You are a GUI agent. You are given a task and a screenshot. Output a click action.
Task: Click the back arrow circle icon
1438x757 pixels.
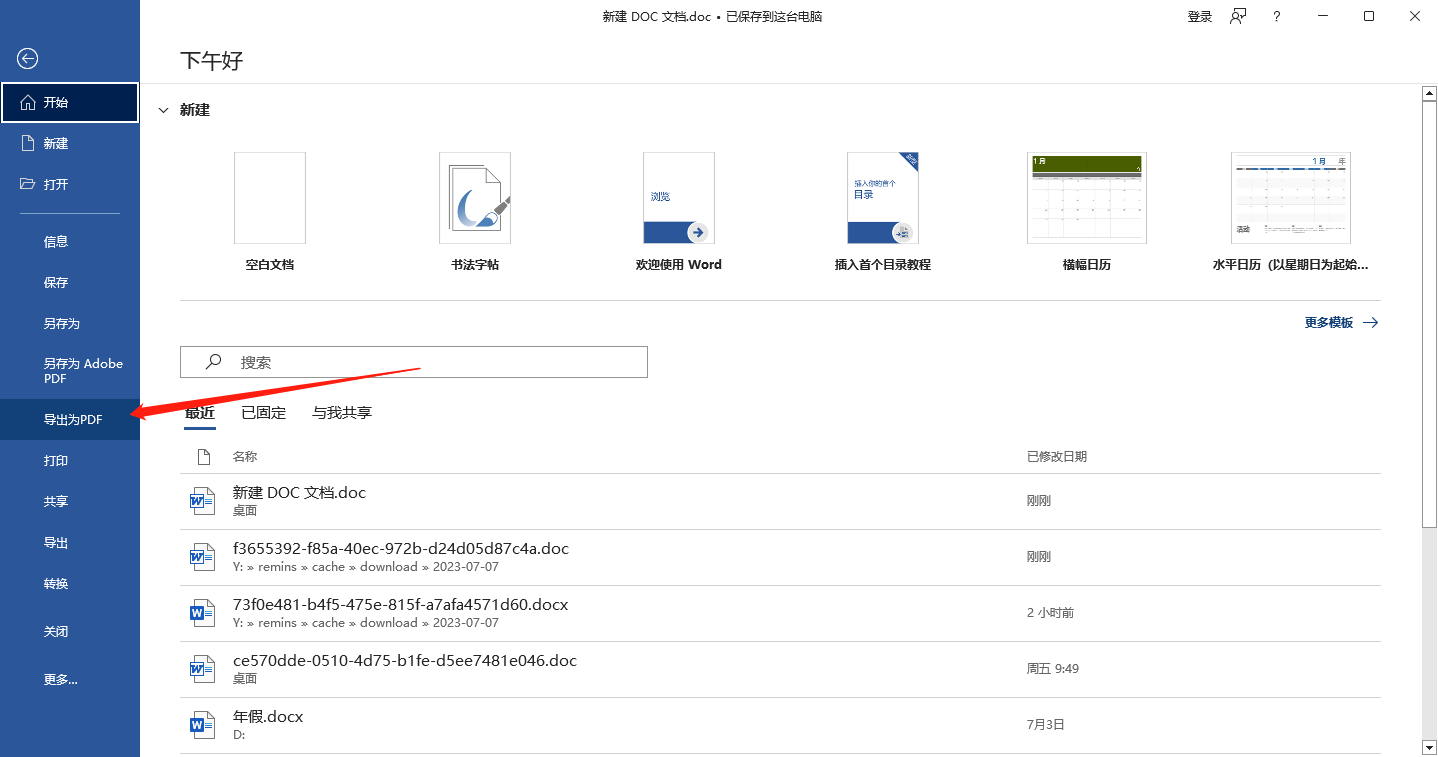pyautogui.click(x=28, y=59)
